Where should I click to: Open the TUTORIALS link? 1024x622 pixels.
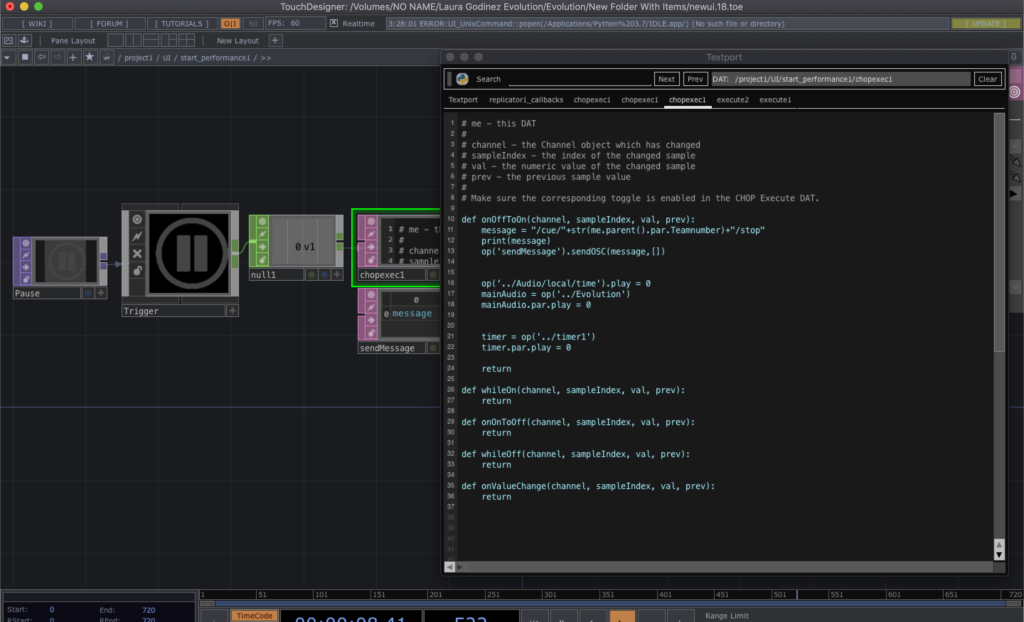pos(182,24)
